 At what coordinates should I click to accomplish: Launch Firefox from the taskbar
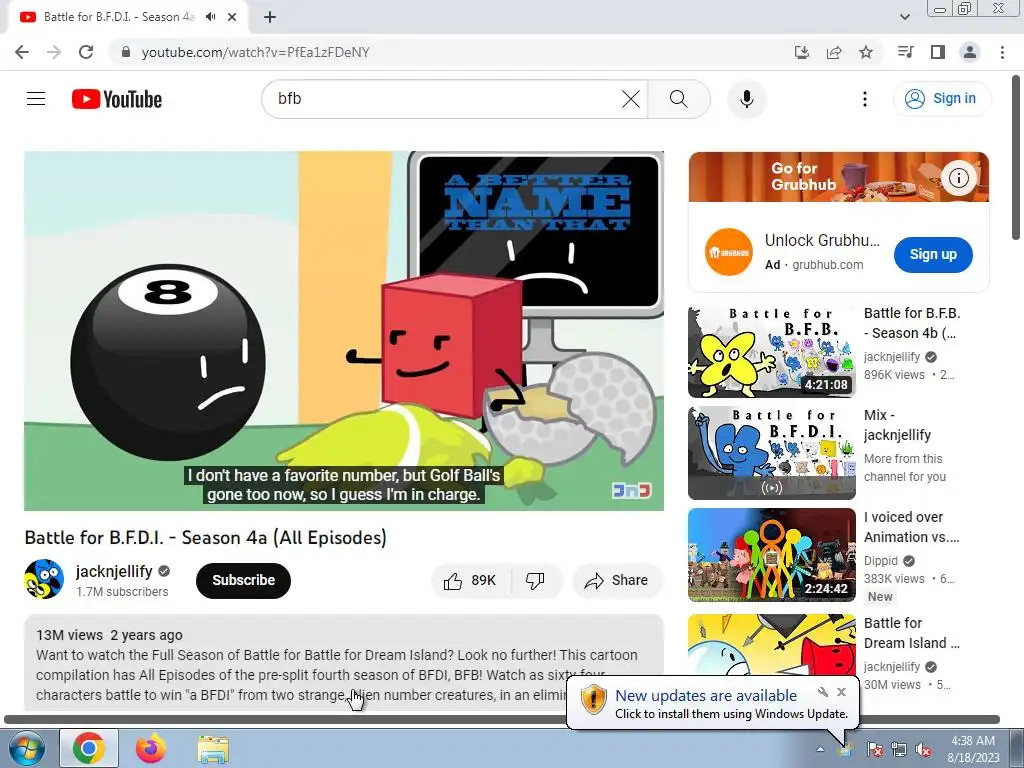point(151,748)
